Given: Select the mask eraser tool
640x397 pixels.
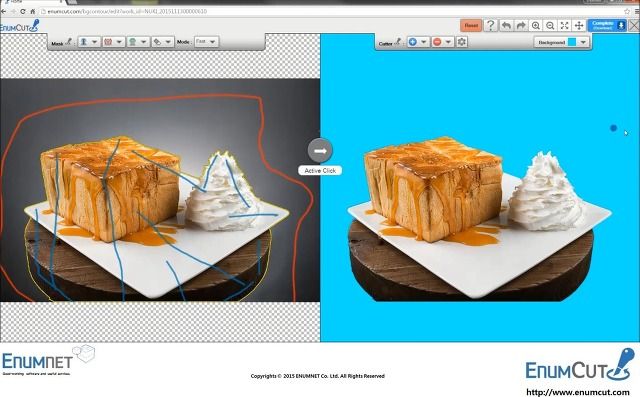Looking at the screenshot, I should (x=157, y=42).
